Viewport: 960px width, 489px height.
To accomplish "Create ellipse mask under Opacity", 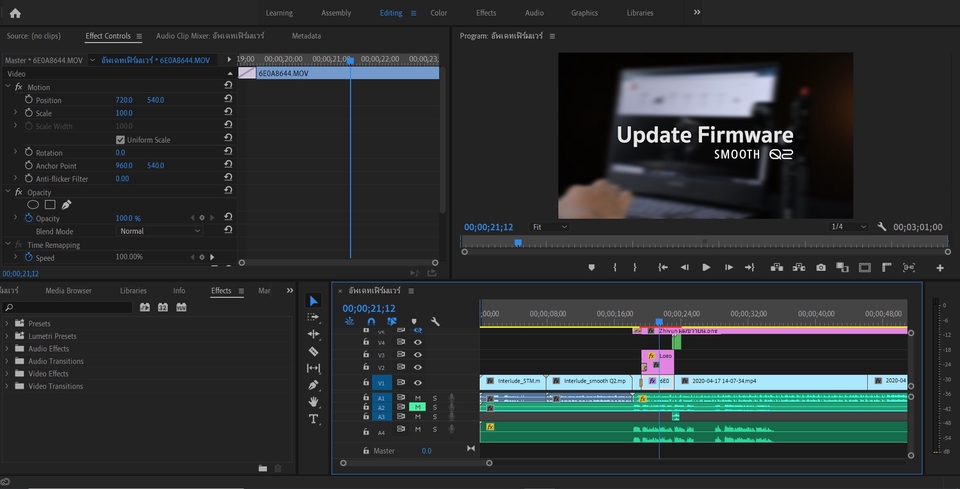I will click(33, 205).
